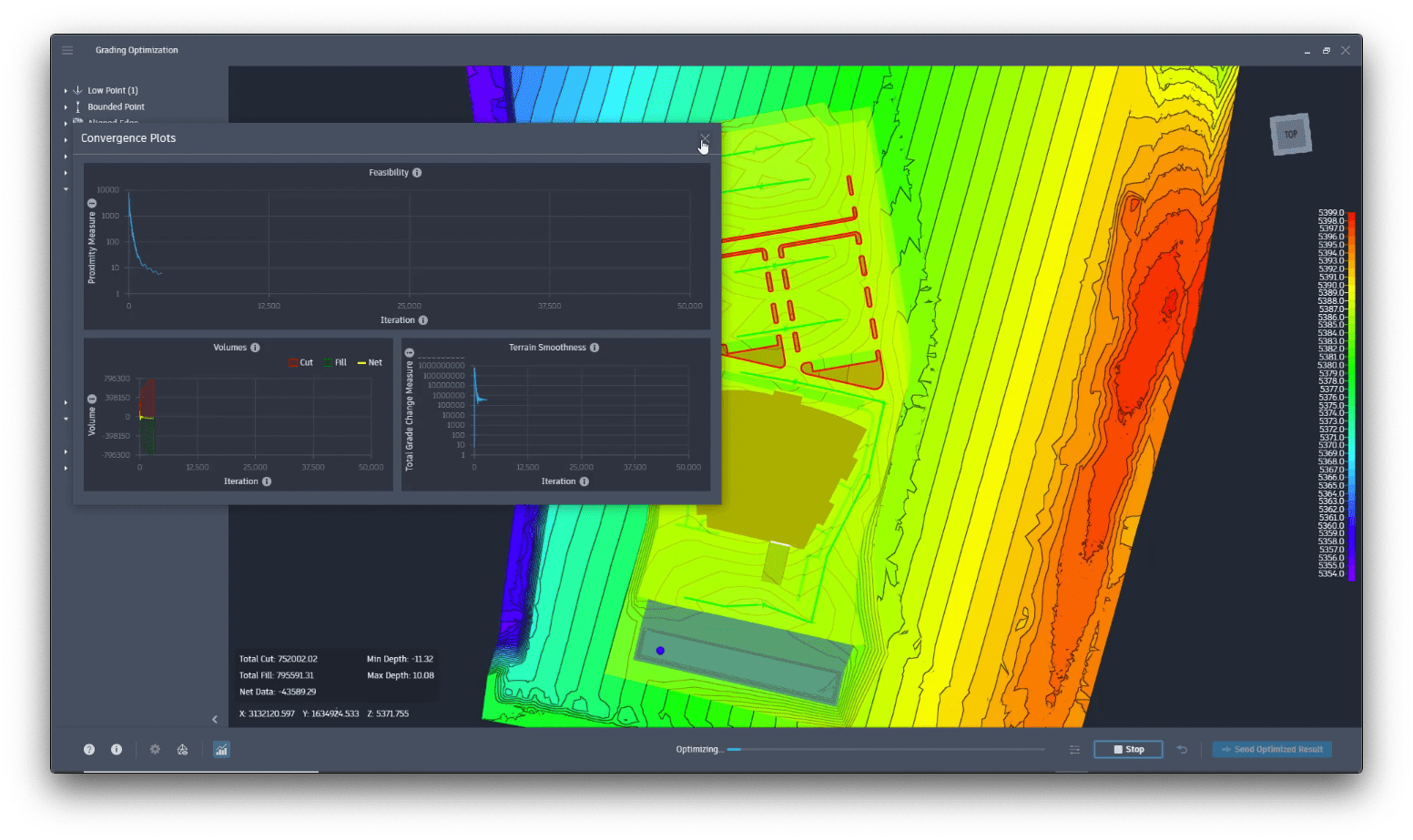
Task: Click the Bounded Point icon
Action: (77, 106)
